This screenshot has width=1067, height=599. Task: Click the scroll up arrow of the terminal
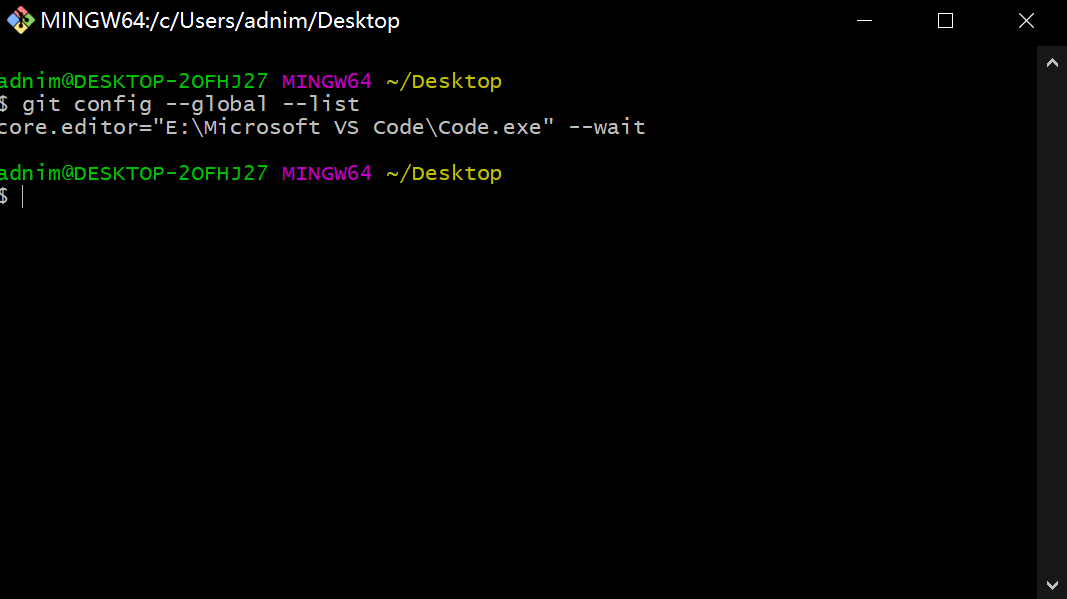(1052, 63)
